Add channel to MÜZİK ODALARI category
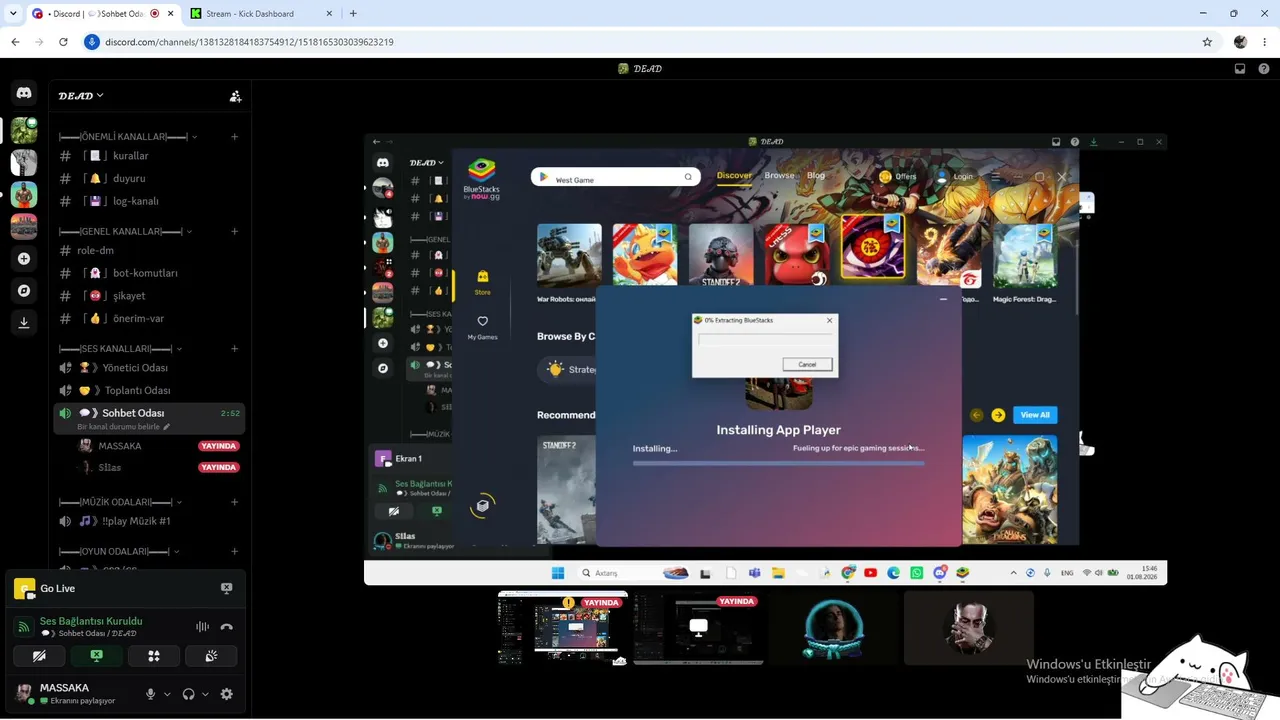1280x720 pixels. point(235,502)
